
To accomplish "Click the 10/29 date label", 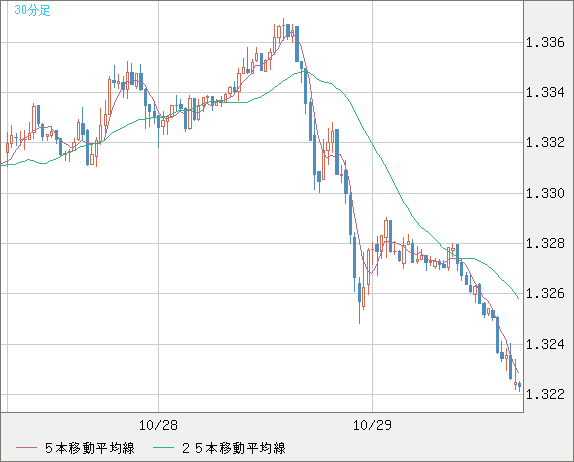I will point(372,425).
